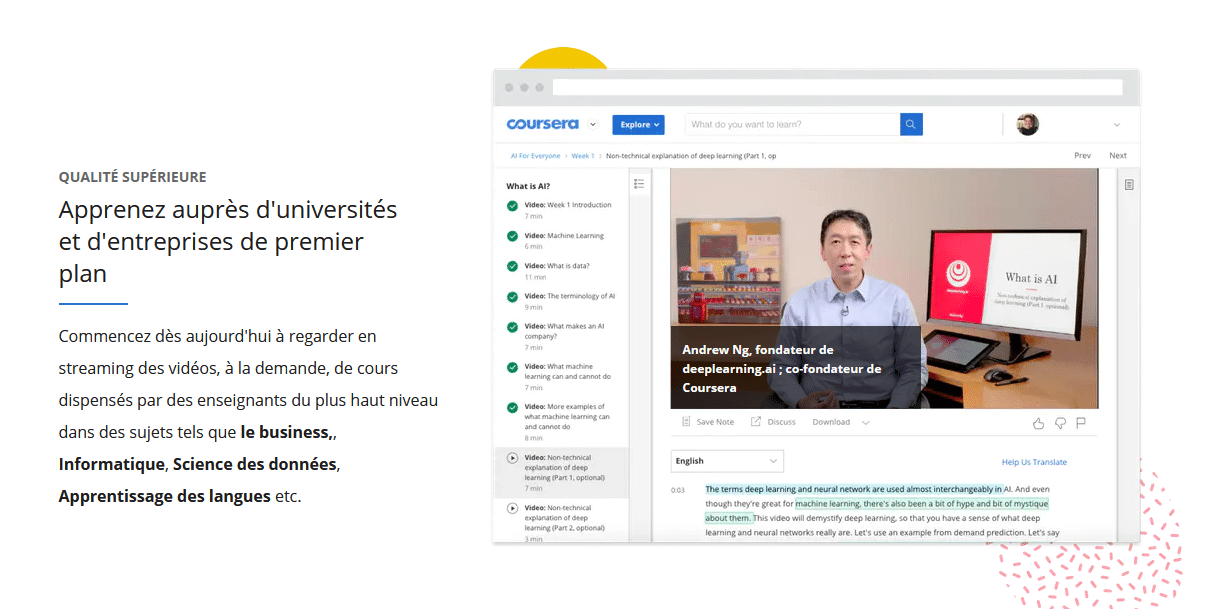The height and width of the screenshot is (609, 1210).
Task: Click the Discuss share icon
Action: point(756,422)
